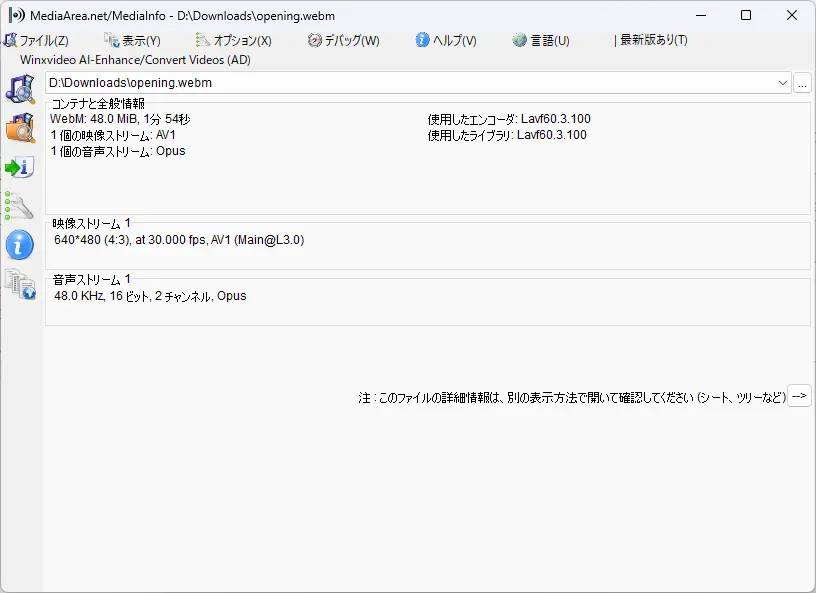Viewport: 816px width, 593px height.
Task: Click the 映像ストリーム: AV1 line
Action: point(113,135)
